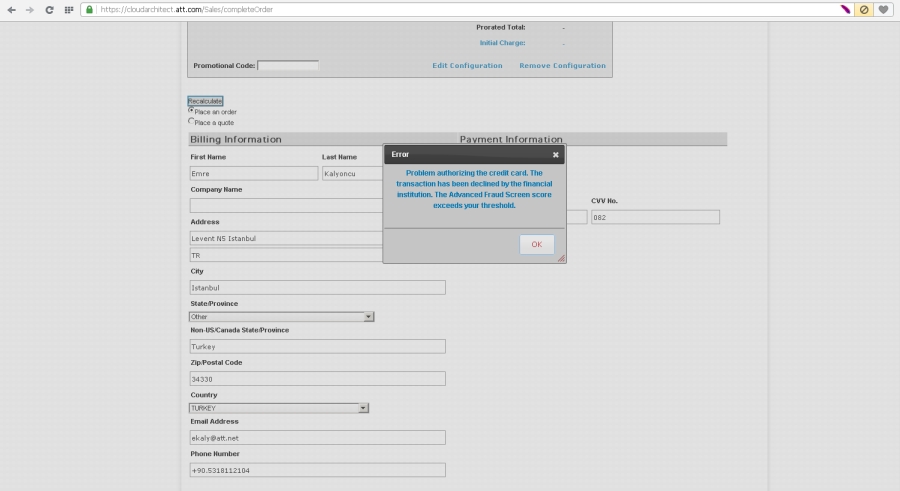Click the Recalculate button
Screen dimensions: 900x491
205,100
